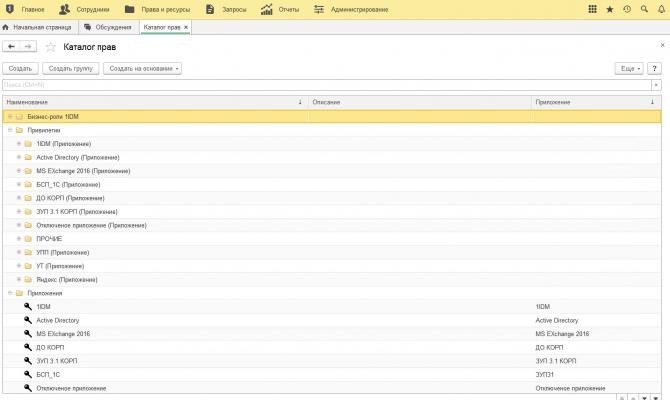This screenshot has height=400, width=670.
Task: Click the help question mark button
Action: coord(654,68)
